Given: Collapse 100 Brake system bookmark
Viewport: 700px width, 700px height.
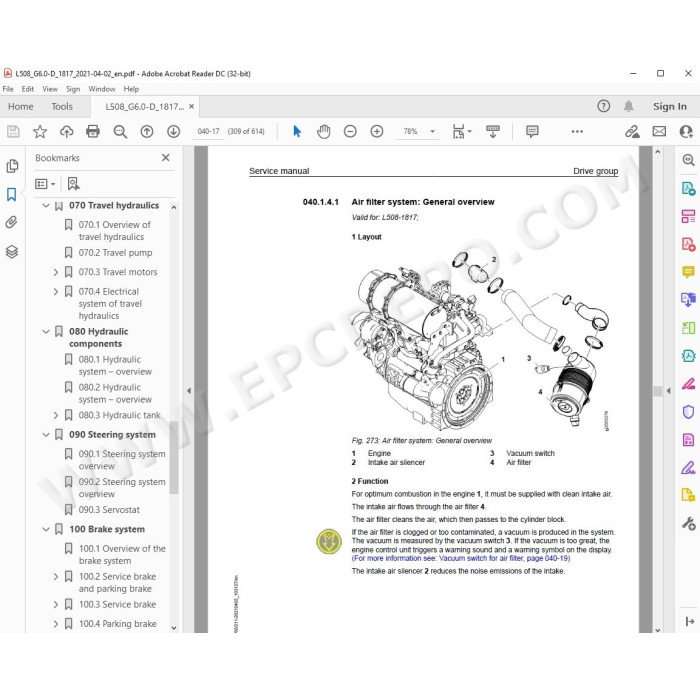Looking at the screenshot, I should (x=46, y=529).
